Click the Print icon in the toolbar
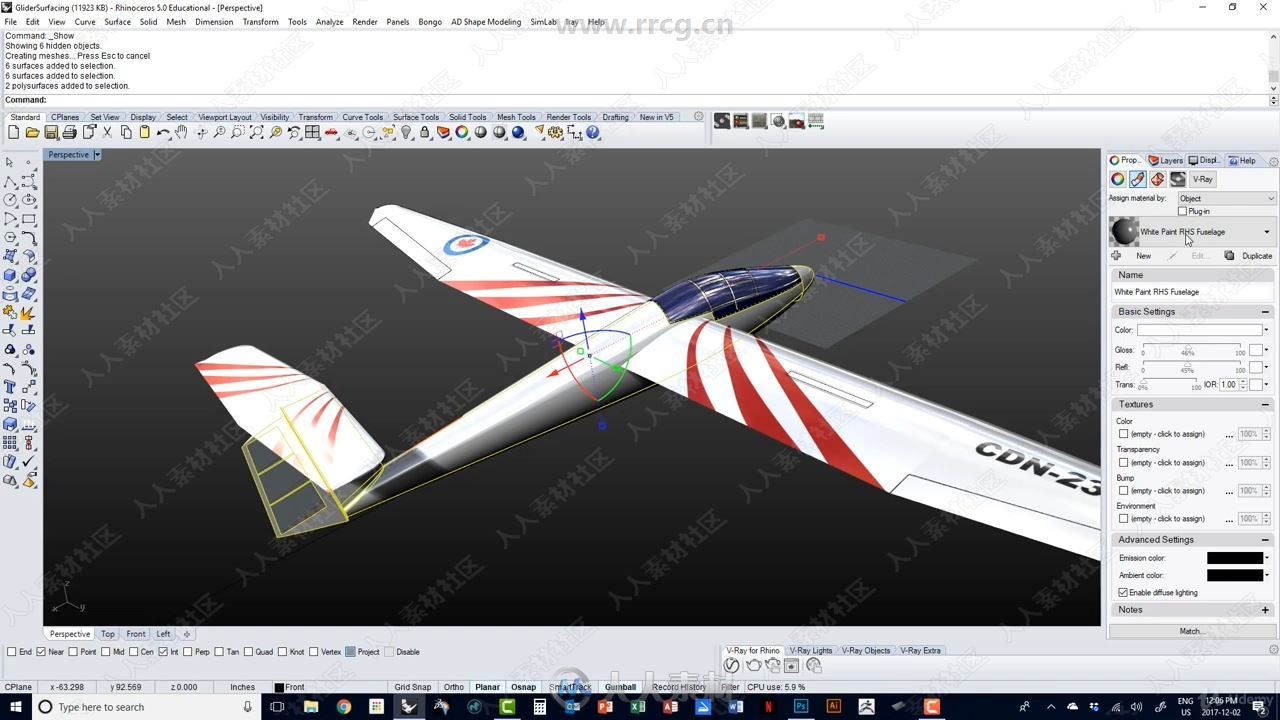 click(70, 132)
